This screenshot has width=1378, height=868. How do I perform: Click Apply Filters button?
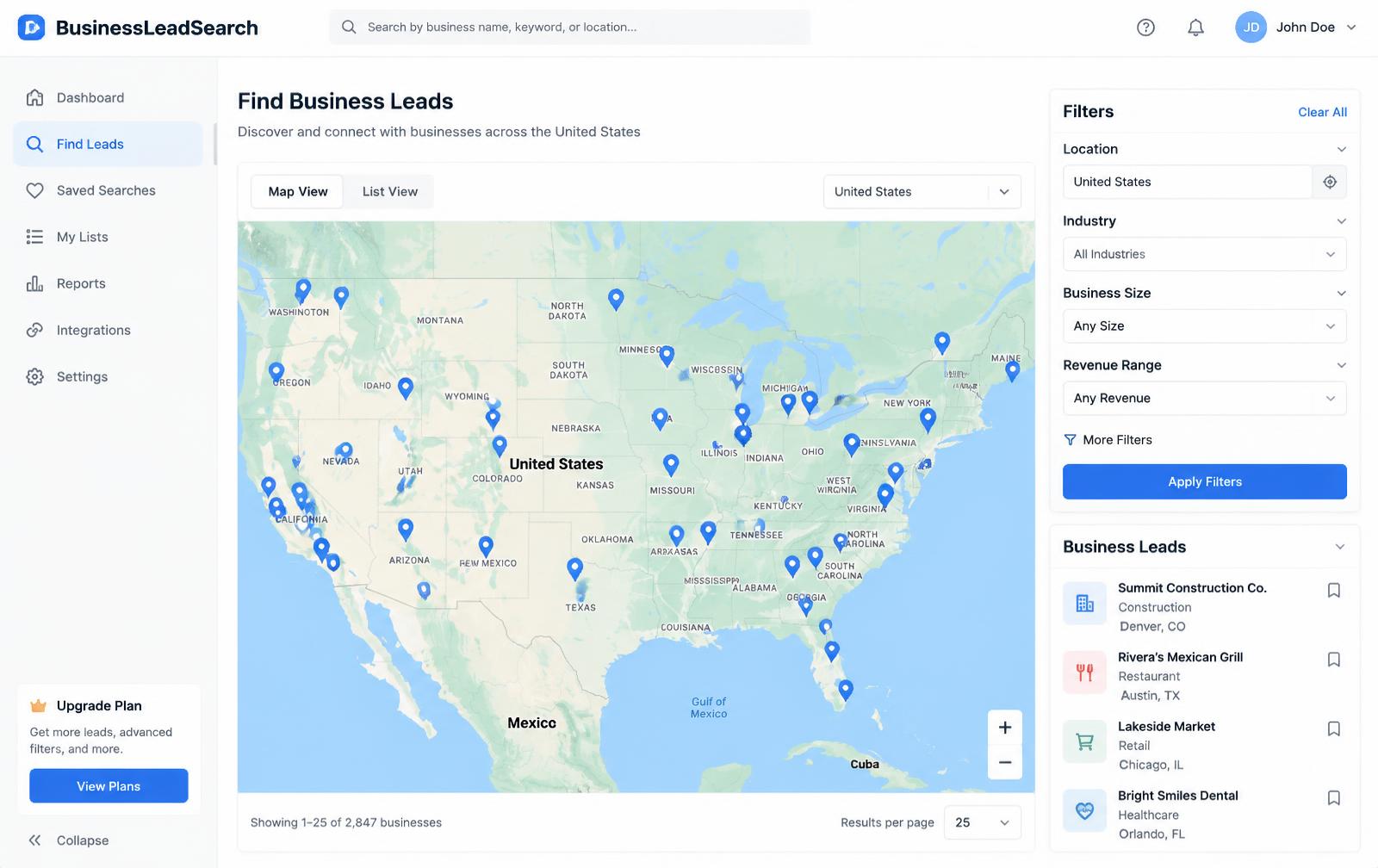coord(1204,482)
